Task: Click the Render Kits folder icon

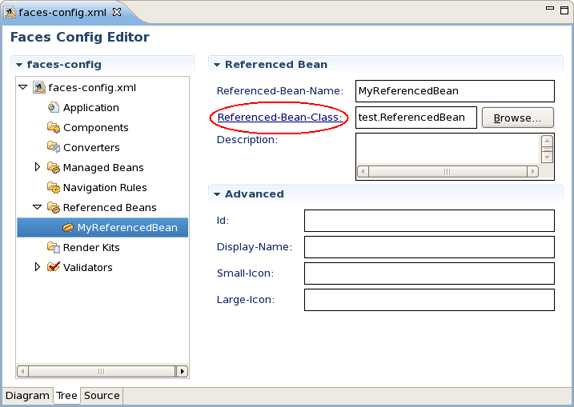Action: tap(53, 247)
